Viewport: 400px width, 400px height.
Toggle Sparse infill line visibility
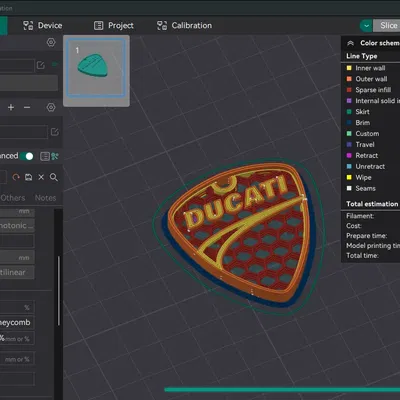tap(372, 90)
